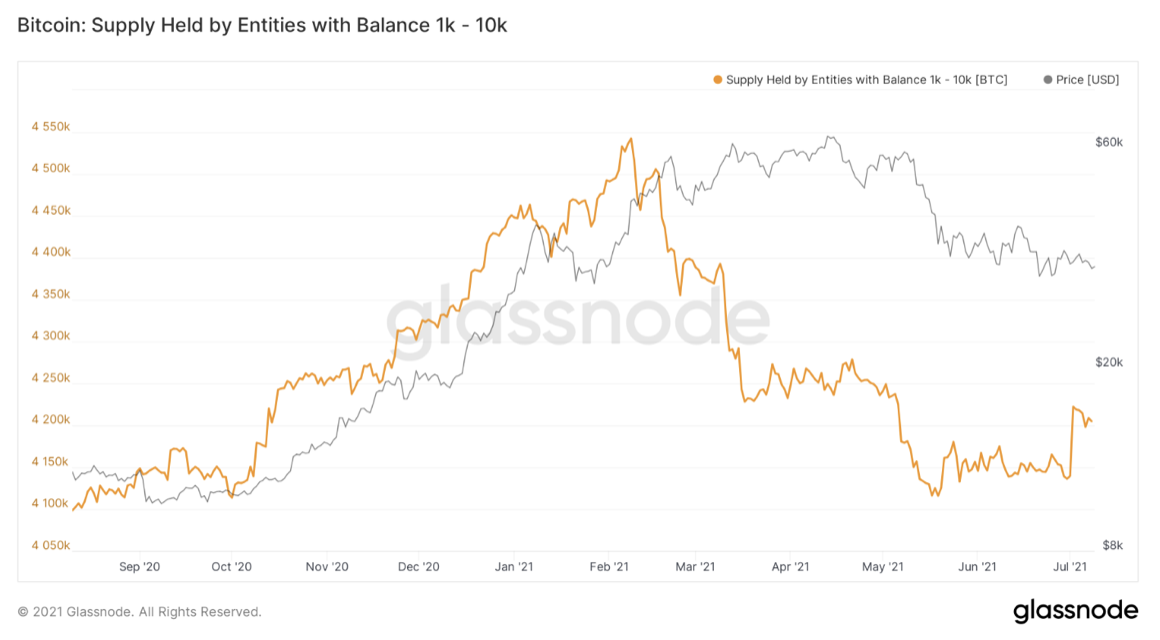Image resolution: width=1160 pixels, height=640 pixels.
Task: Click the Nov '20 axis label
Action: [x=327, y=567]
